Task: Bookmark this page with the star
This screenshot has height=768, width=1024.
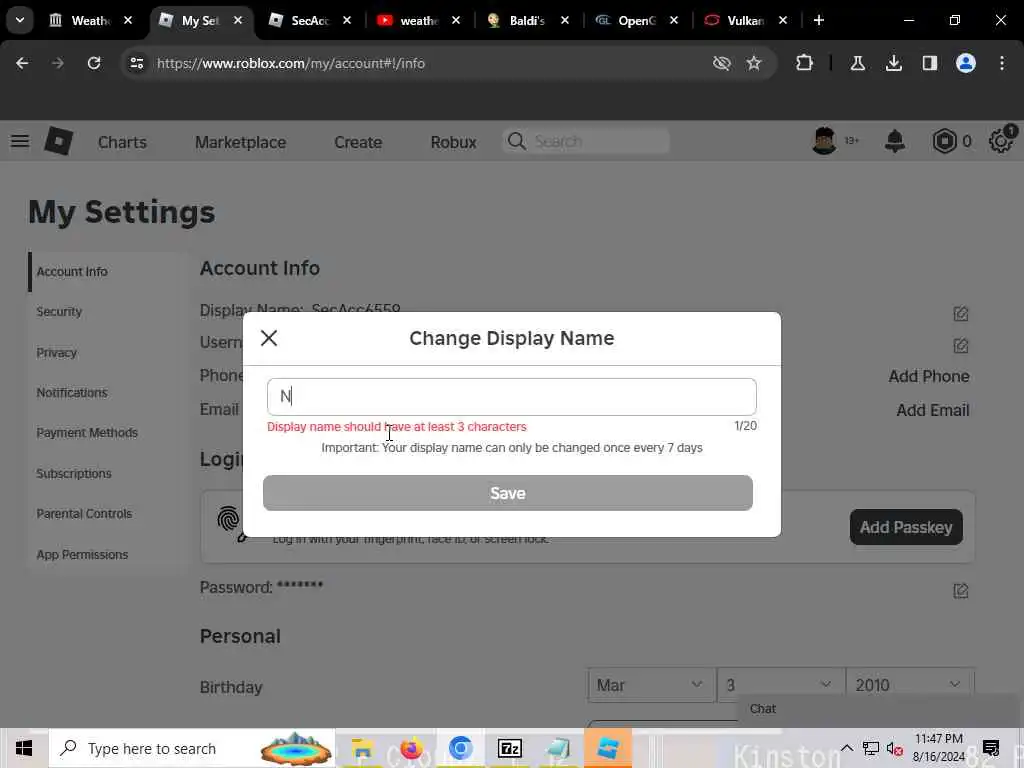Action: [x=754, y=63]
